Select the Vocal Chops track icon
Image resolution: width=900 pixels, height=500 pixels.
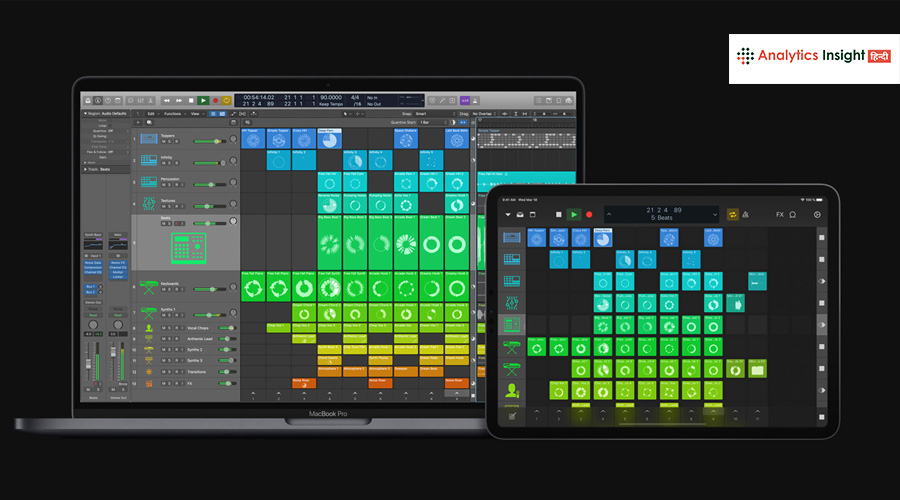[149, 328]
